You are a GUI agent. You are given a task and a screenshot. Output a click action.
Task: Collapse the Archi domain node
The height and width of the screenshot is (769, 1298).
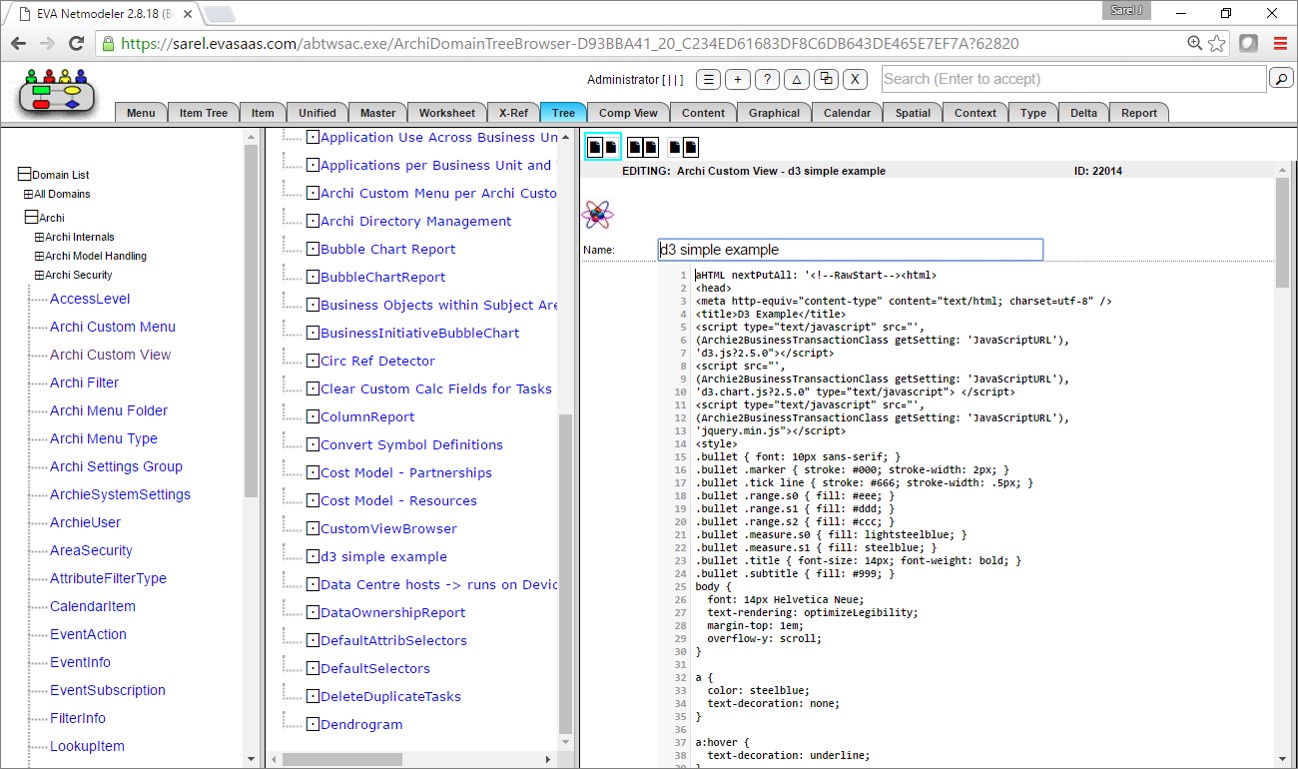tap(31, 217)
